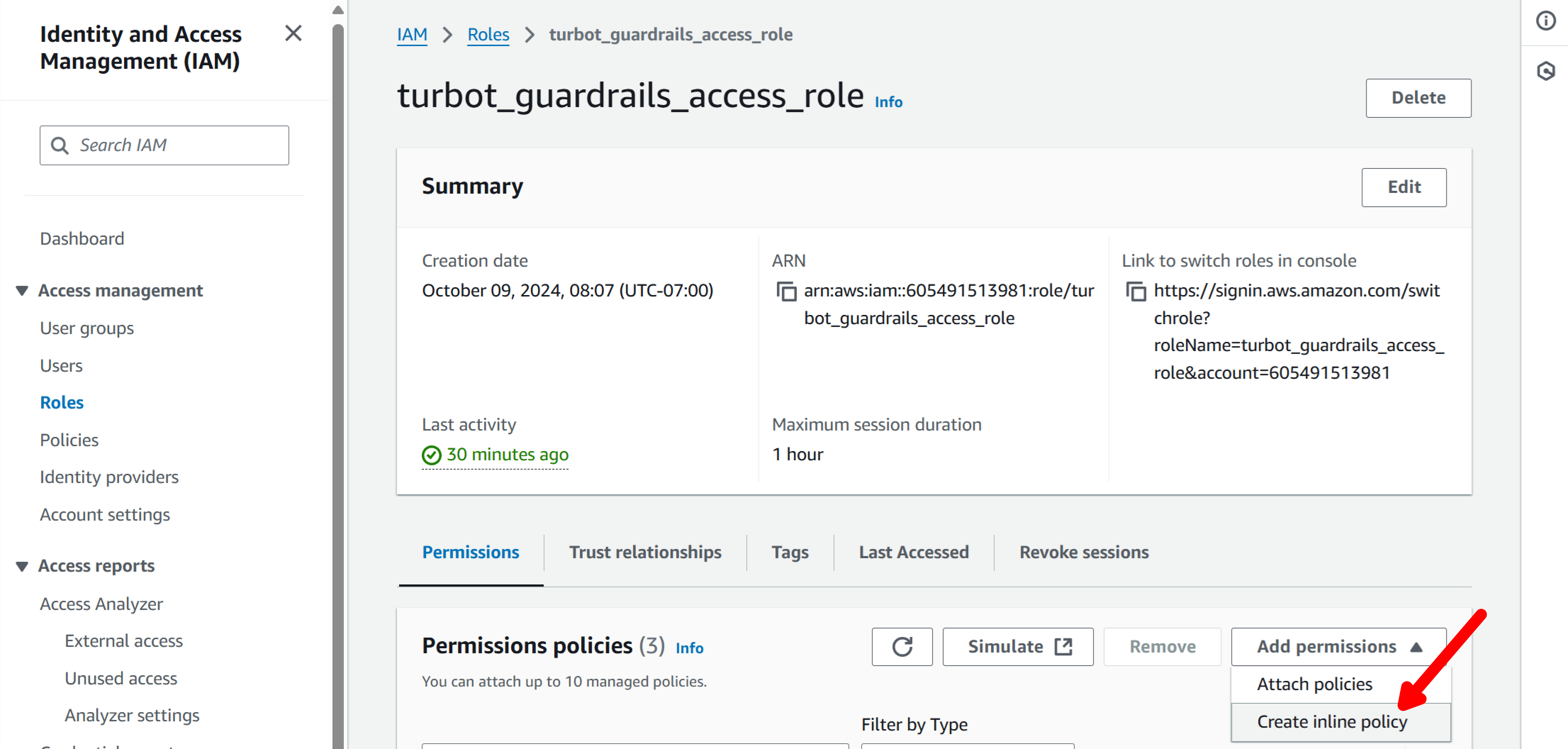Click the magnifier in Search IAM box

pyautogui.click(x=60, y=145)
